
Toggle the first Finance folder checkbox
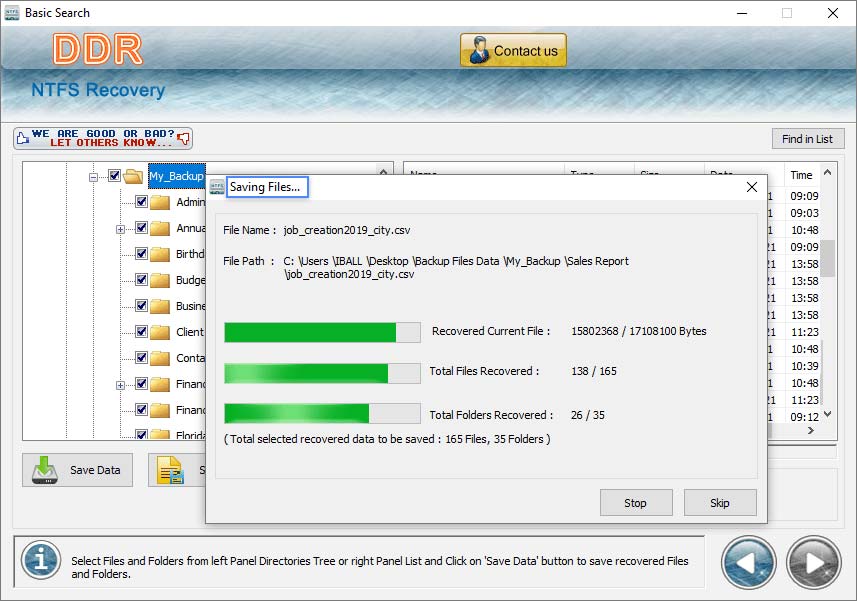coord(142,384)
